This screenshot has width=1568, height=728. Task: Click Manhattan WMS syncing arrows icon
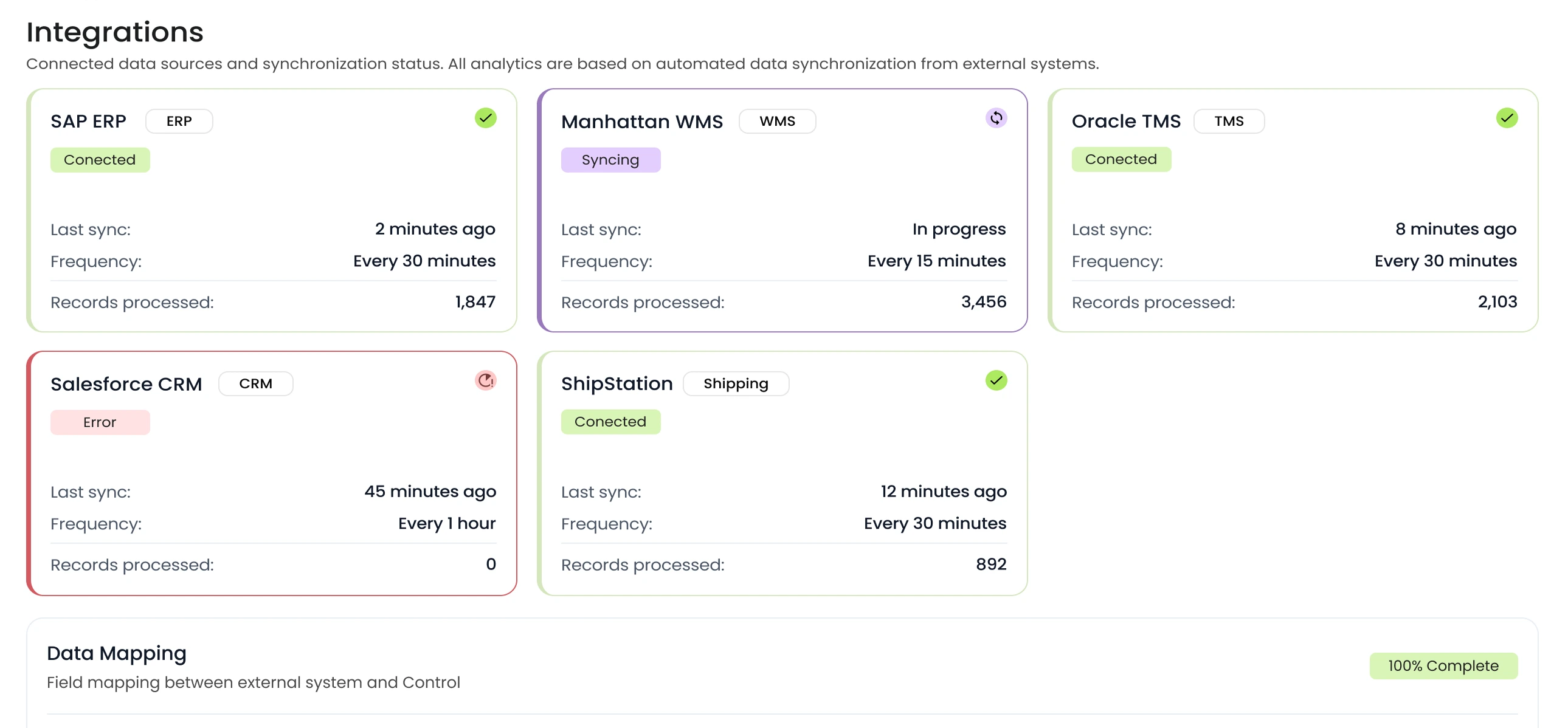(996, 118)
